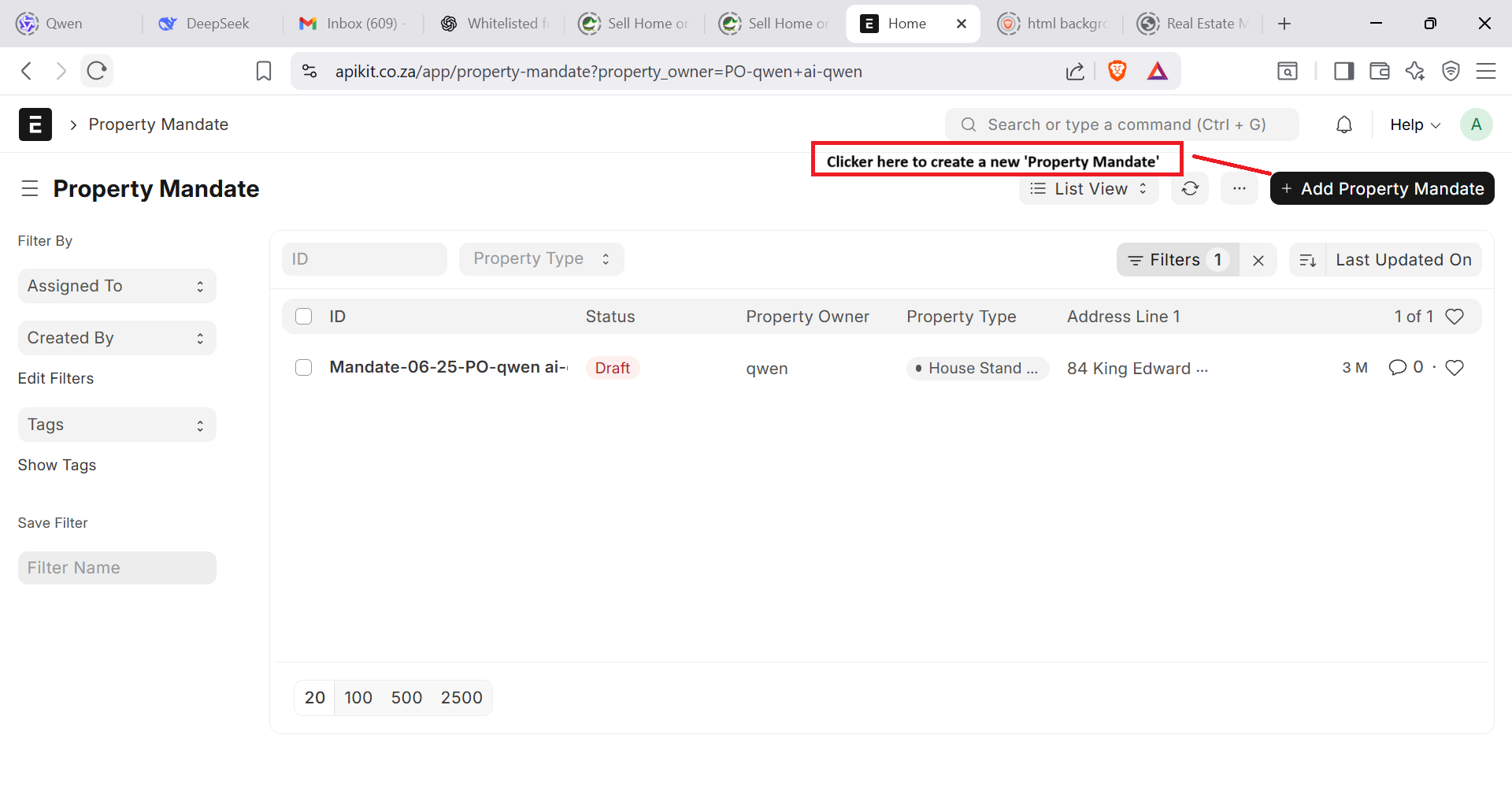Open the three-dots more options menu
Image resolution: width=1512 pixels, height=794 pixels.
(1239, 189)
